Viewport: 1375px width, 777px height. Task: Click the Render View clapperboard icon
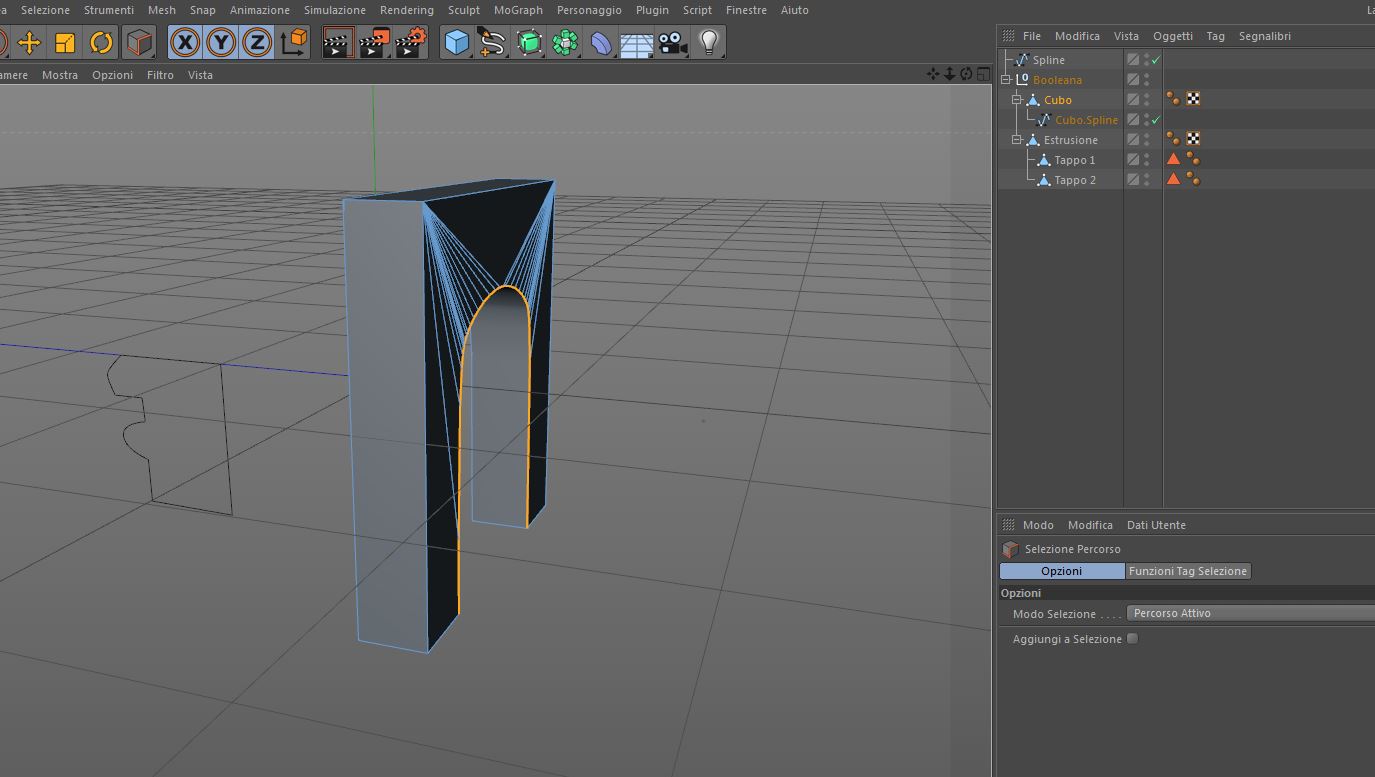(338, 42)
